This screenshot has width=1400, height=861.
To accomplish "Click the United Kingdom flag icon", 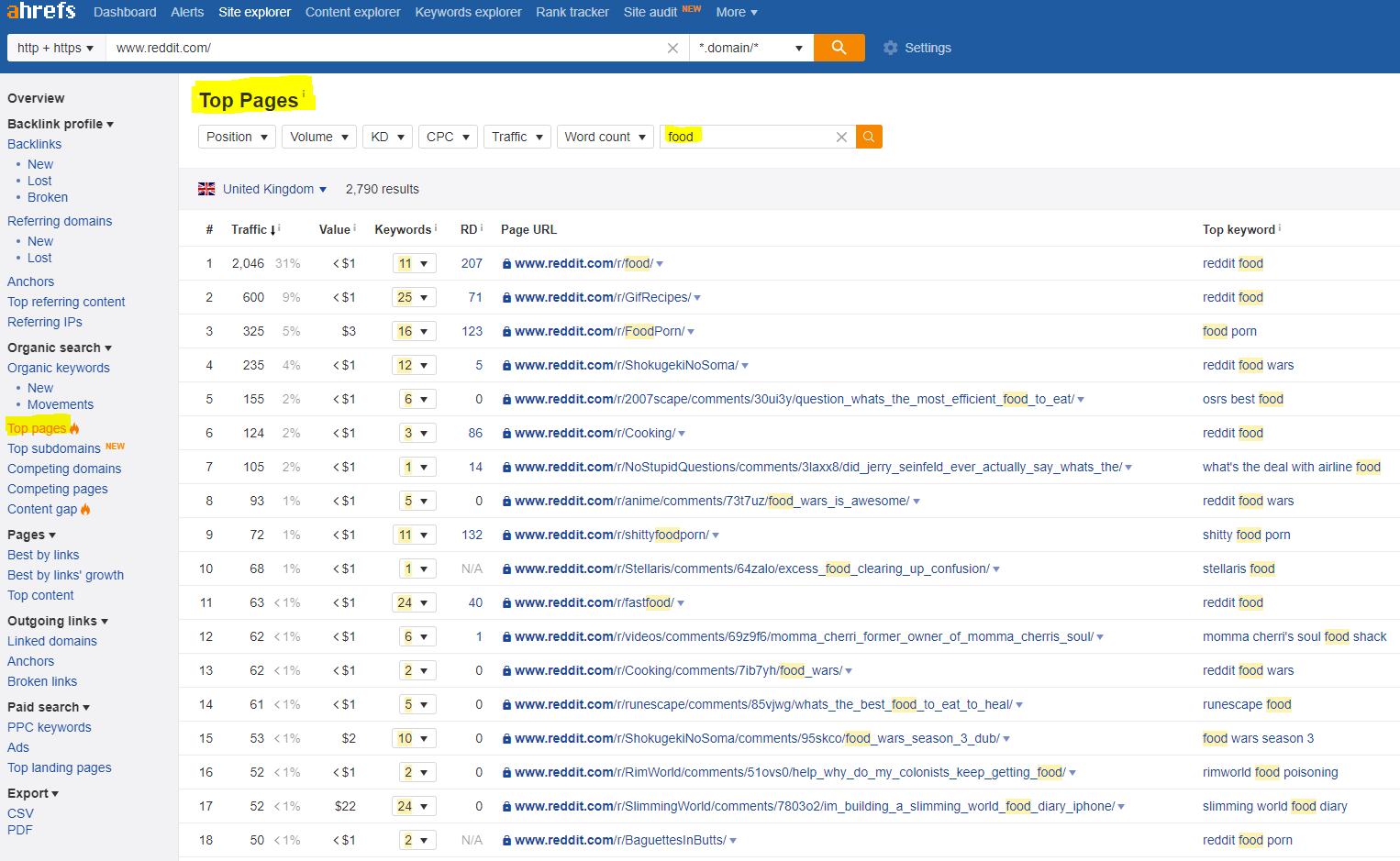I will click(x=206, y=189).
